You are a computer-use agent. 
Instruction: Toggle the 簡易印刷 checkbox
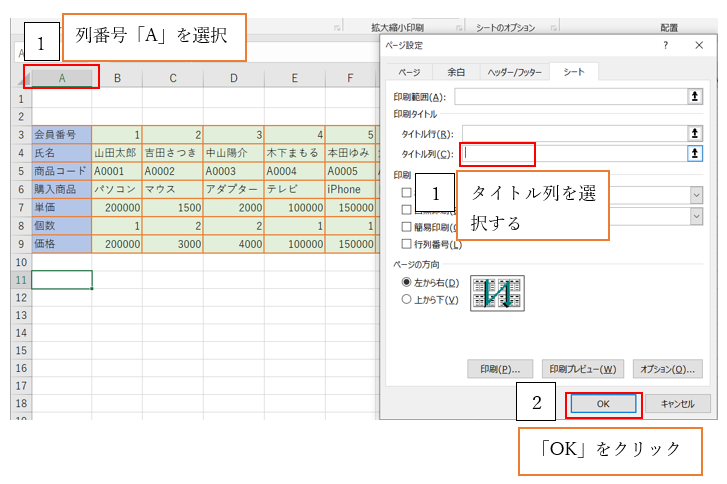point(407,227)
